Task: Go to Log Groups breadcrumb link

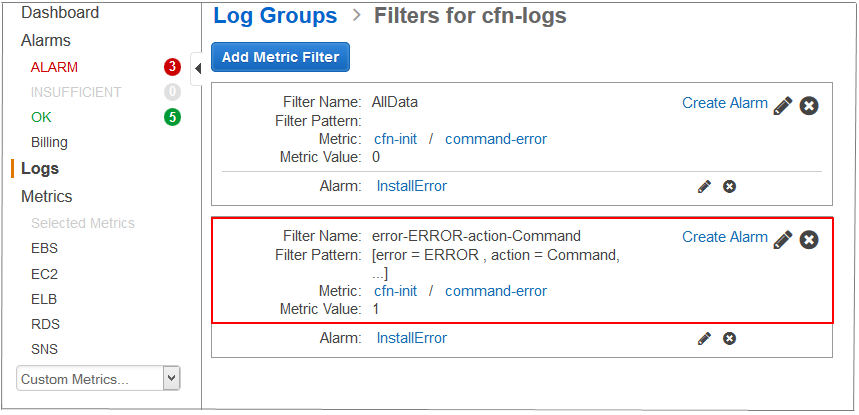Action: pos(275,16)
